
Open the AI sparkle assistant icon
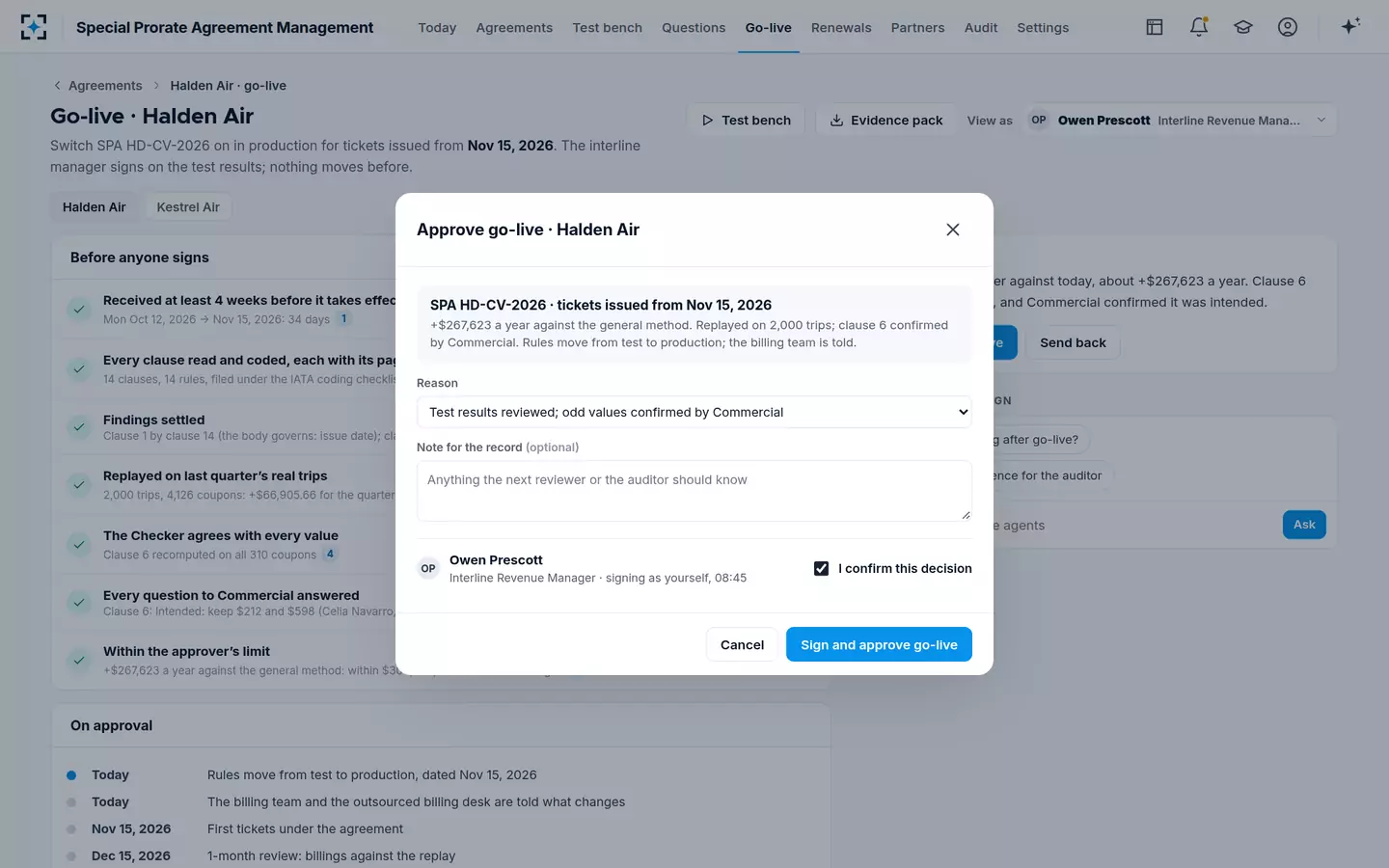[x=1350, y=26]
